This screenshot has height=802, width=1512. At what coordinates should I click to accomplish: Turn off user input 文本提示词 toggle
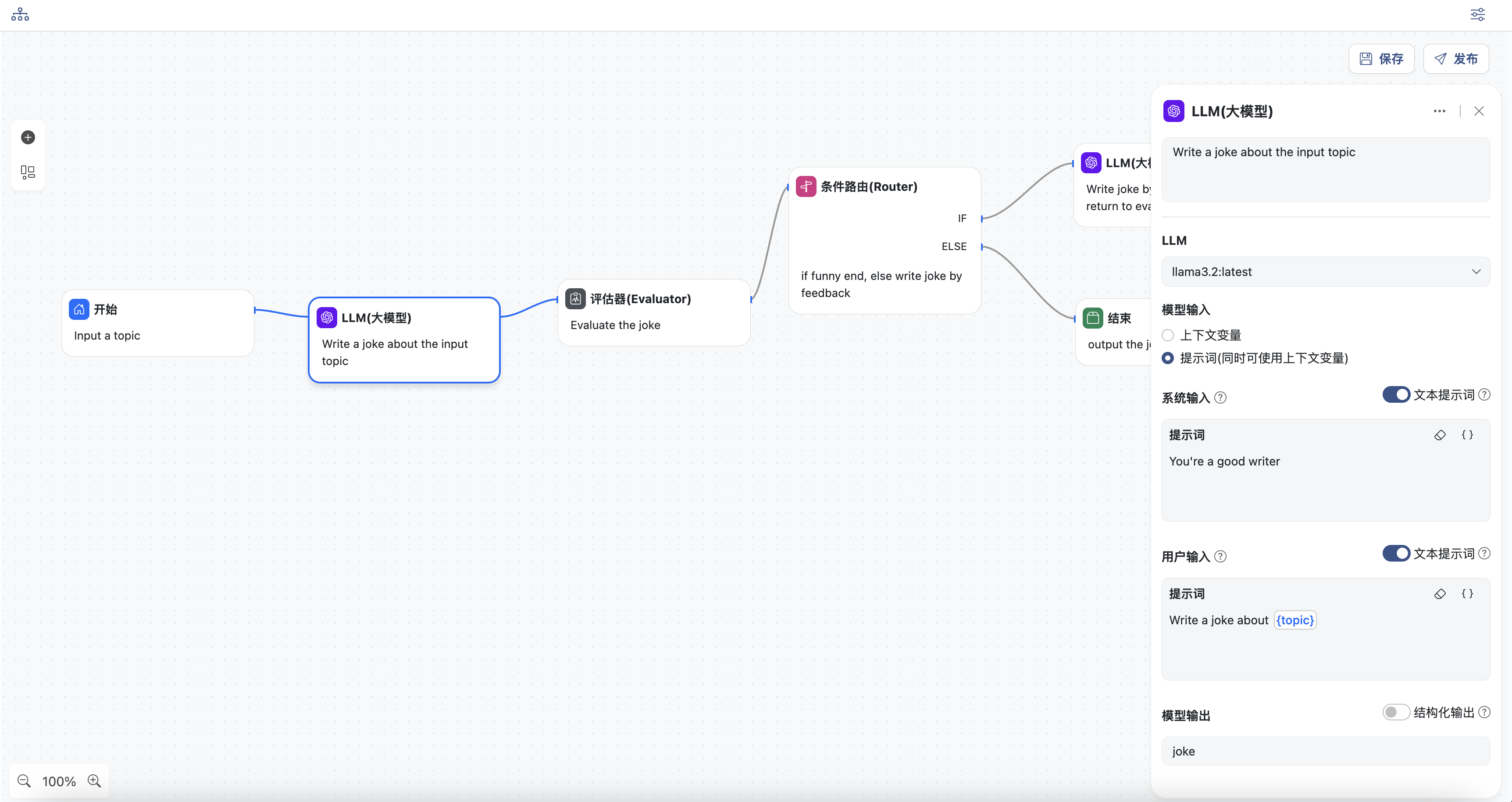coord(1395,553)
